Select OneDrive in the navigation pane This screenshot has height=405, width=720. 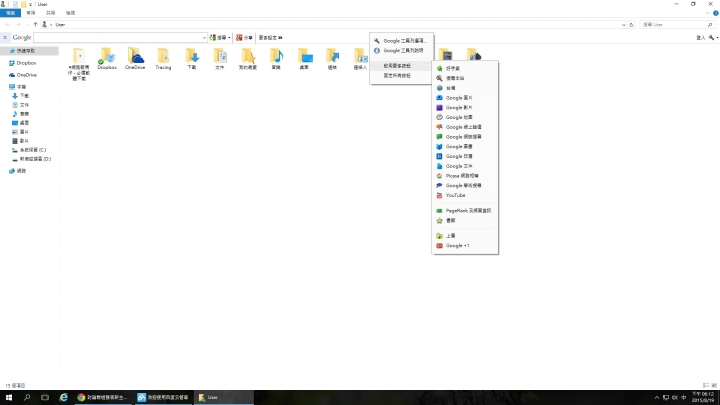[26, 75]
